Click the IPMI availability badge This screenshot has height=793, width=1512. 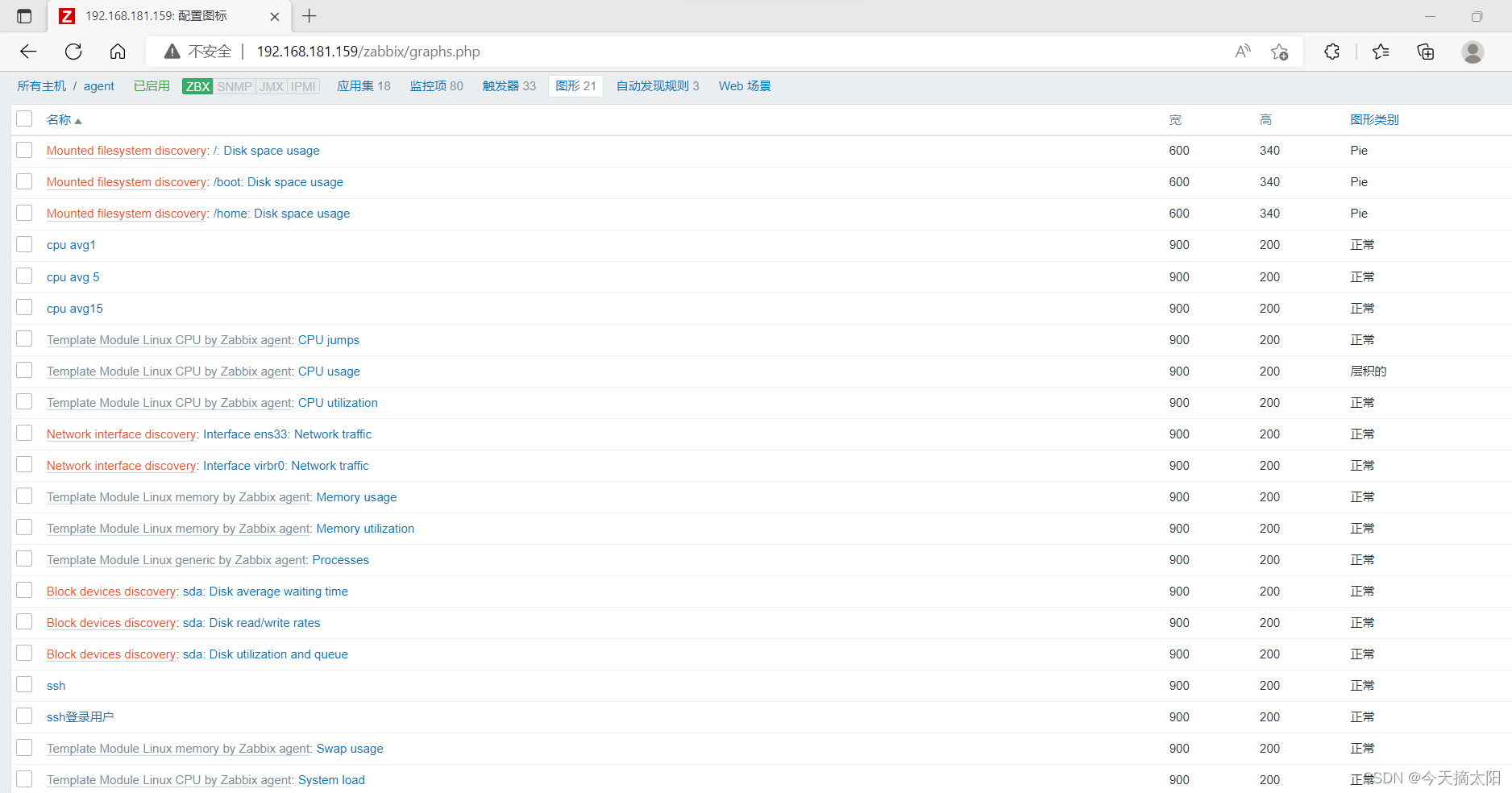(x=304, y=86)
